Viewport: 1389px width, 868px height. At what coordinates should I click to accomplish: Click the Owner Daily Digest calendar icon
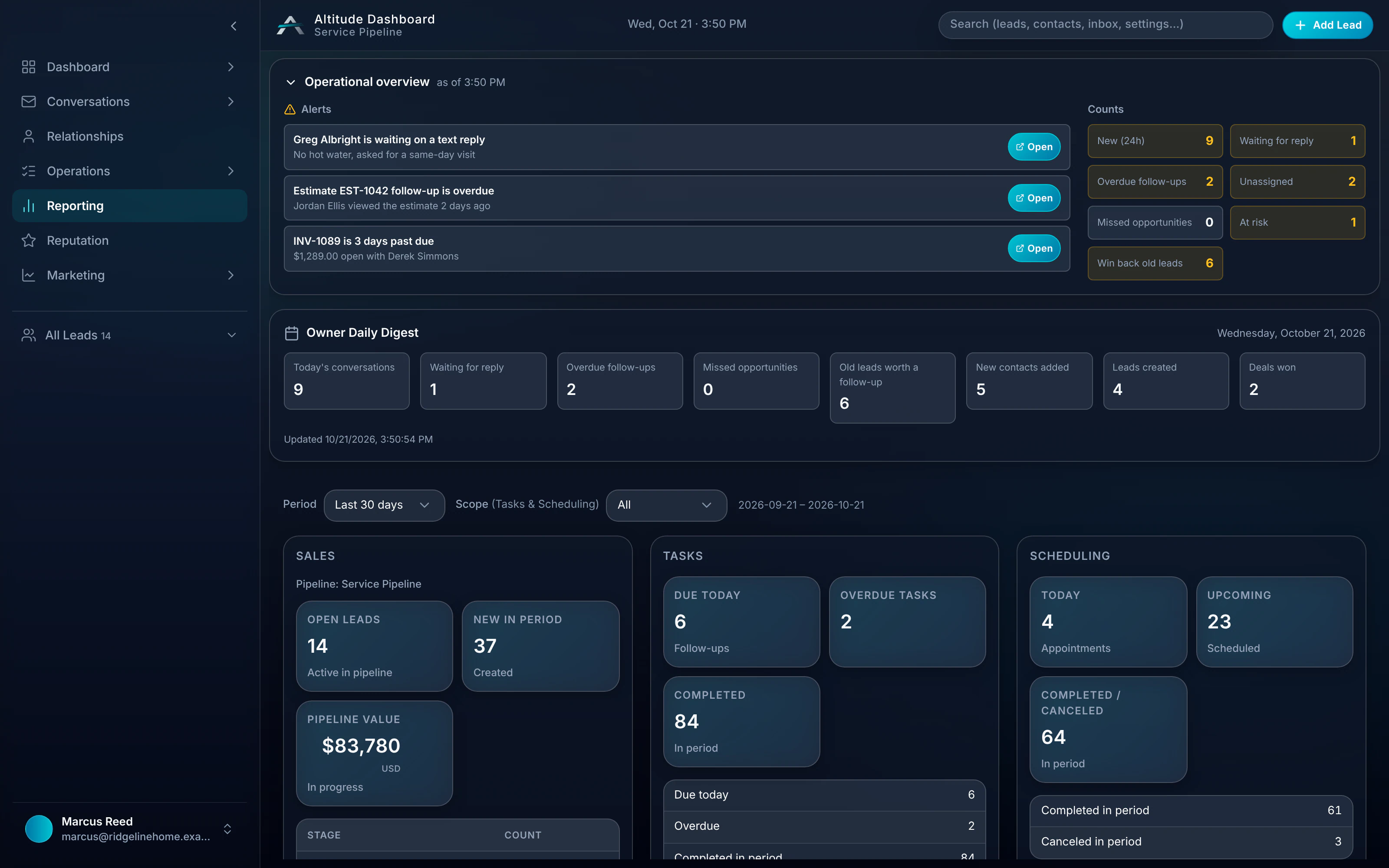pos(292,333)
